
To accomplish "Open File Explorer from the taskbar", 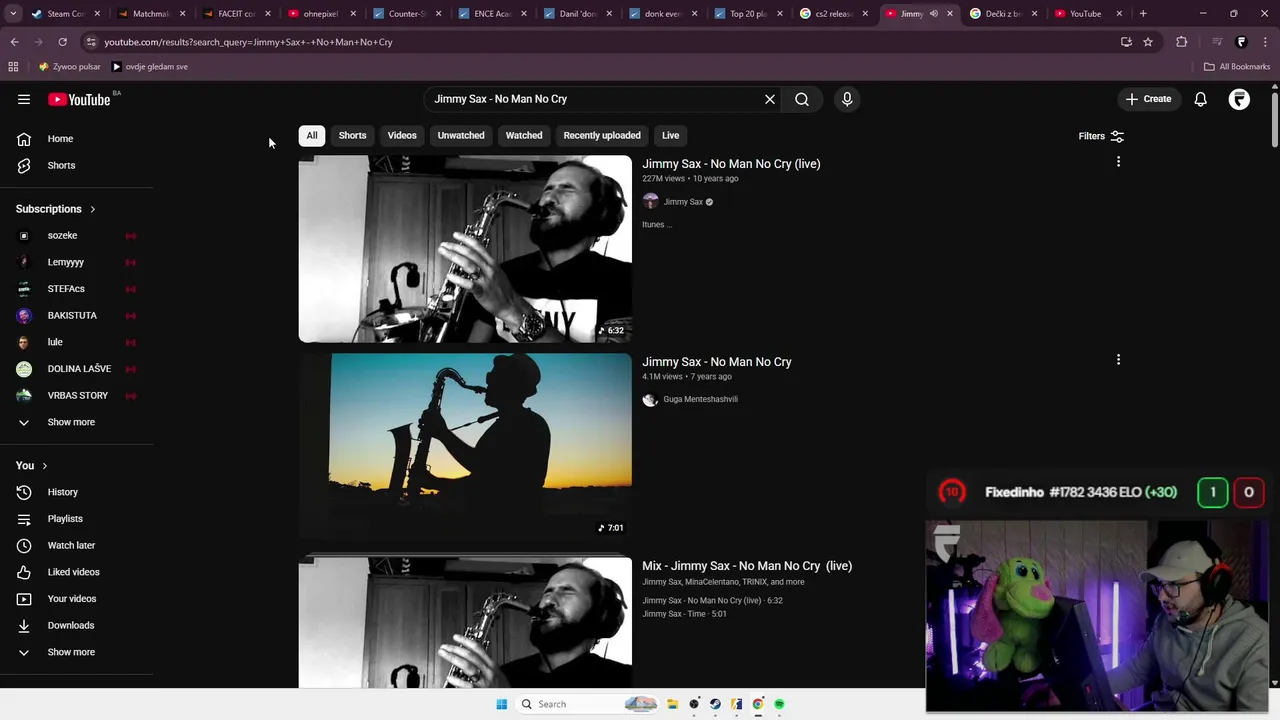I will click(673, 704).
